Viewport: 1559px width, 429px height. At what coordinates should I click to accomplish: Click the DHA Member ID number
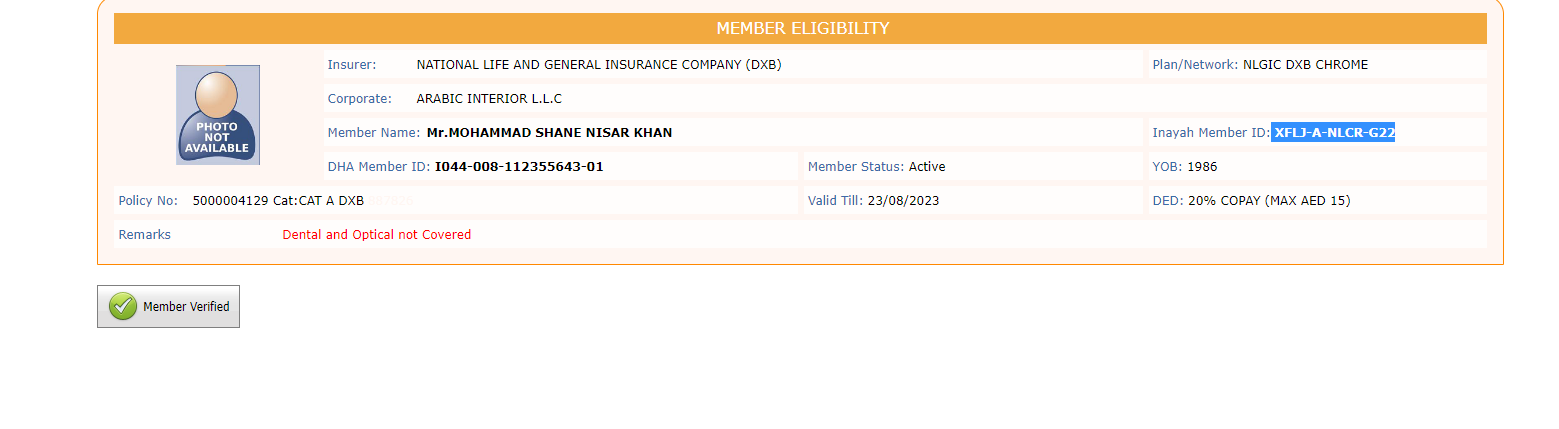tap(519, 167)
